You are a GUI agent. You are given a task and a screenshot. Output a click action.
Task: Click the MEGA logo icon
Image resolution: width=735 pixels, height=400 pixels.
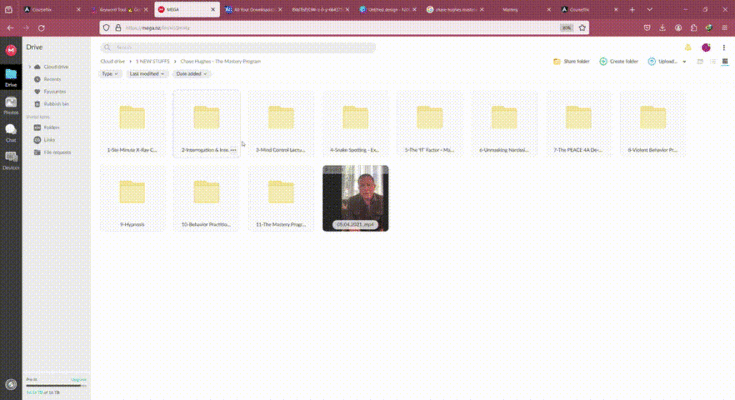pos(11,49)
